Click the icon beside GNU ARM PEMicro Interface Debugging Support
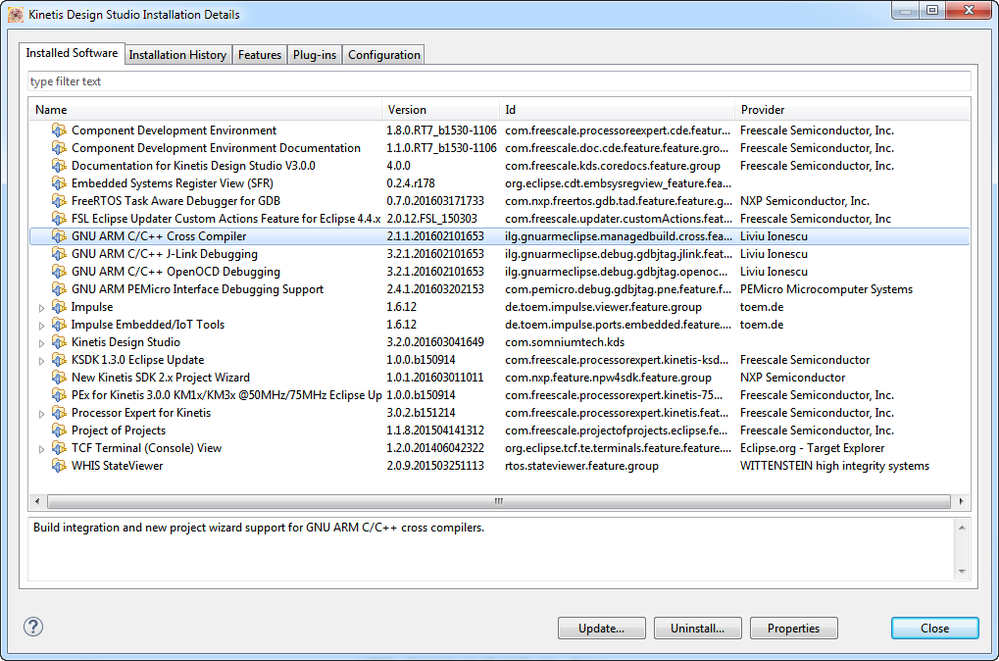The image size is (999, 661). (59, 289)
